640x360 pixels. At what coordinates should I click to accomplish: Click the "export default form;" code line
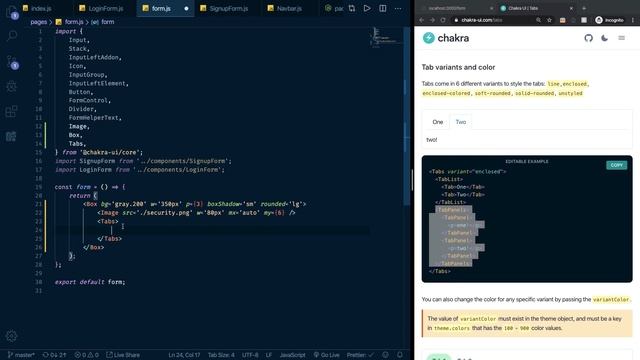(90, 282)
